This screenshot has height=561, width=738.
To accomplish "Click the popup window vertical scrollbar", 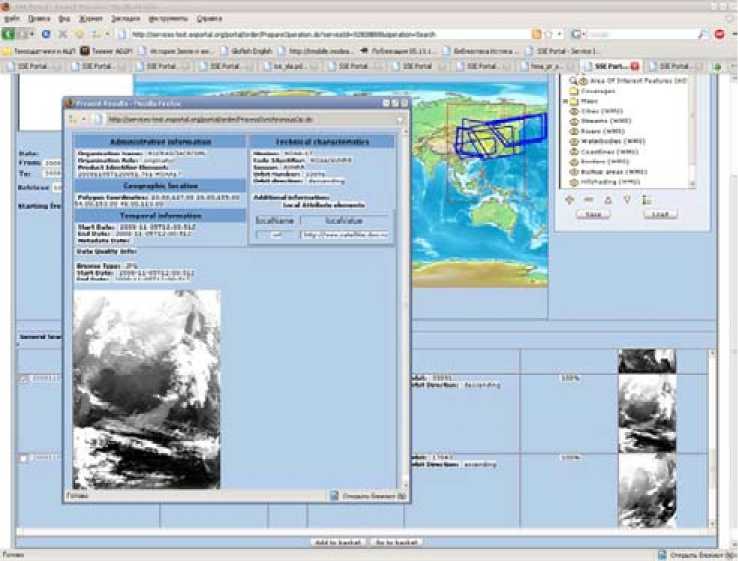I will (x=406, y=310).
